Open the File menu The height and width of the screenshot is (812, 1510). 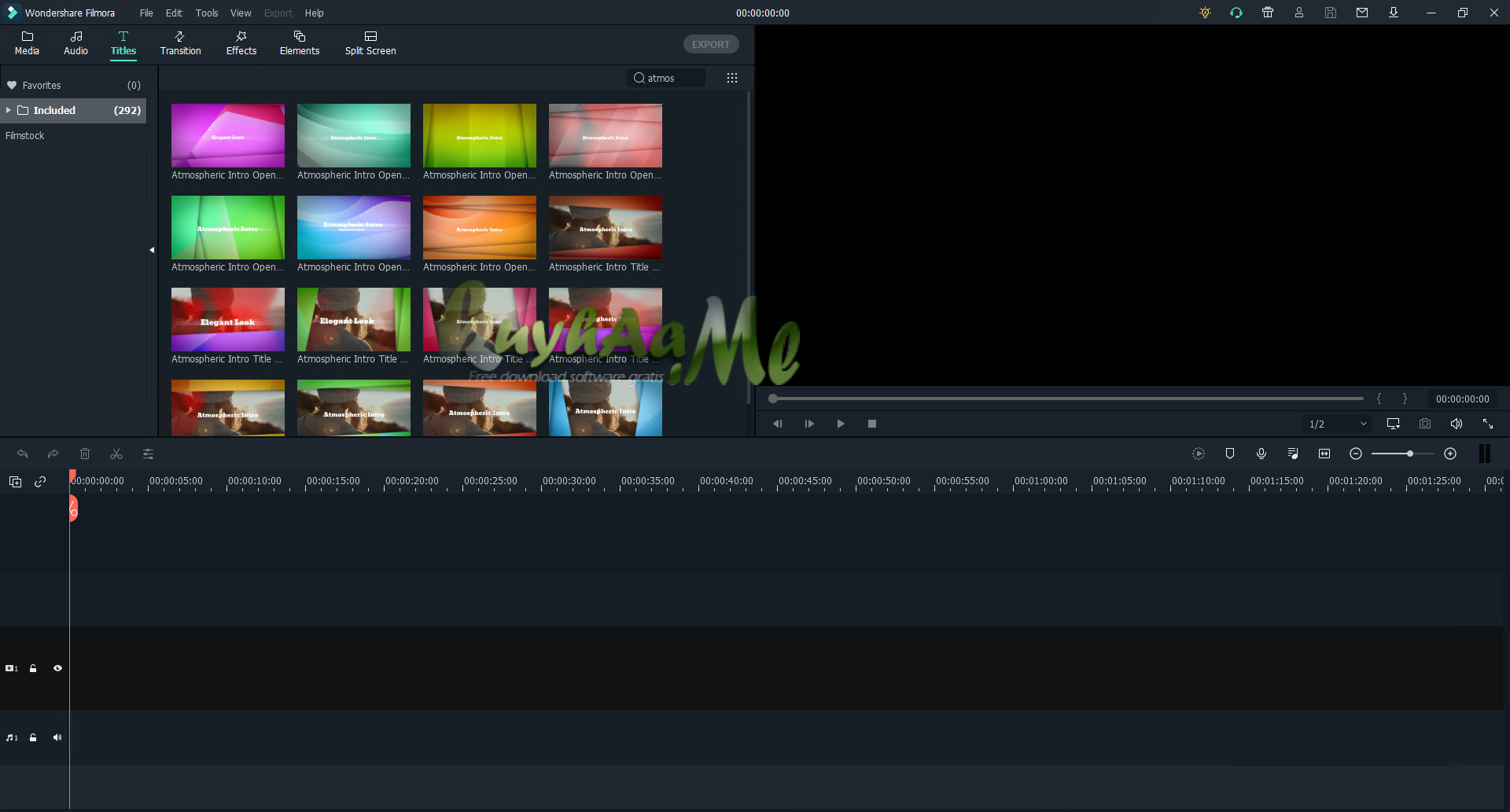[x=146, y=13]
